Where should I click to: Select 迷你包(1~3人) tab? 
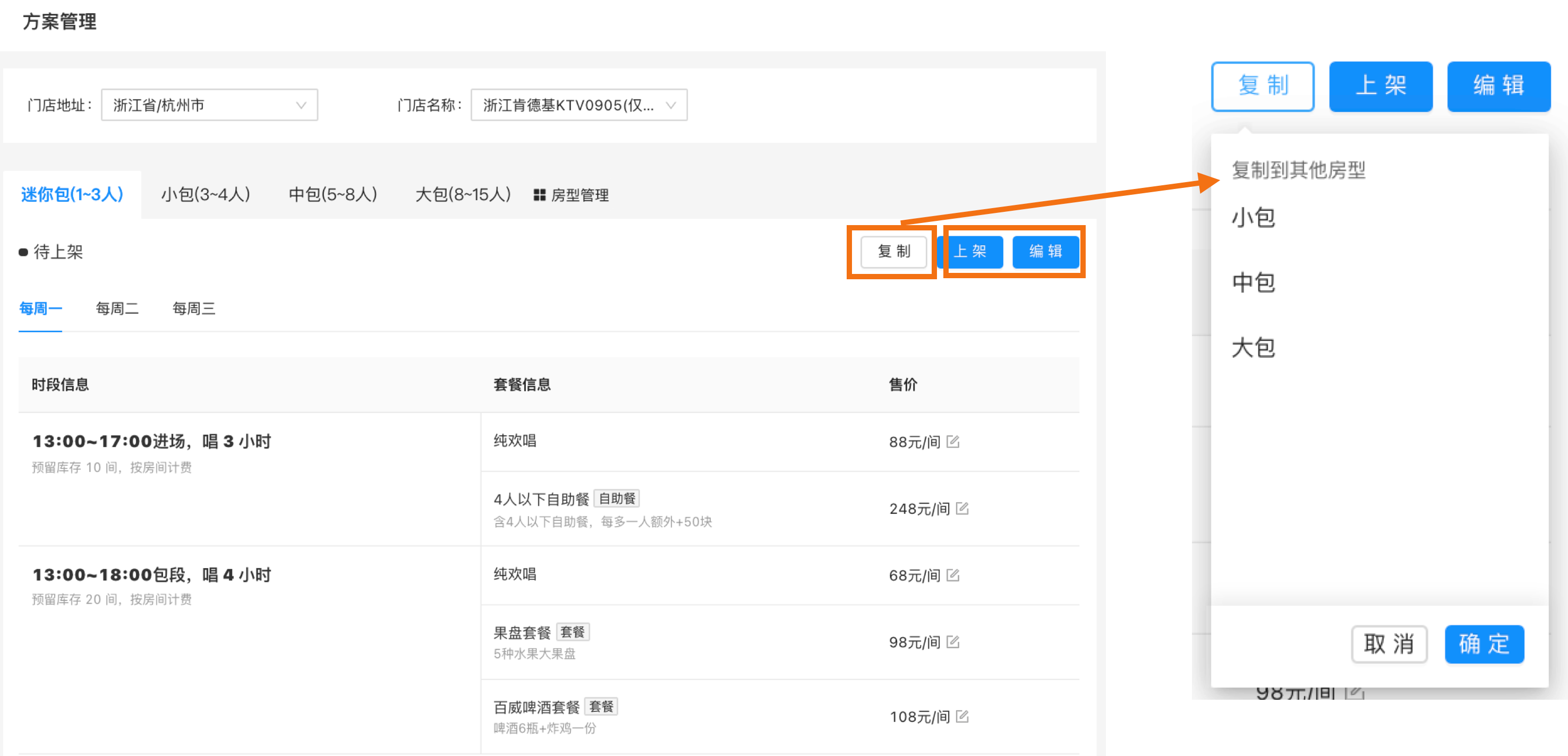tap(72, 195)
